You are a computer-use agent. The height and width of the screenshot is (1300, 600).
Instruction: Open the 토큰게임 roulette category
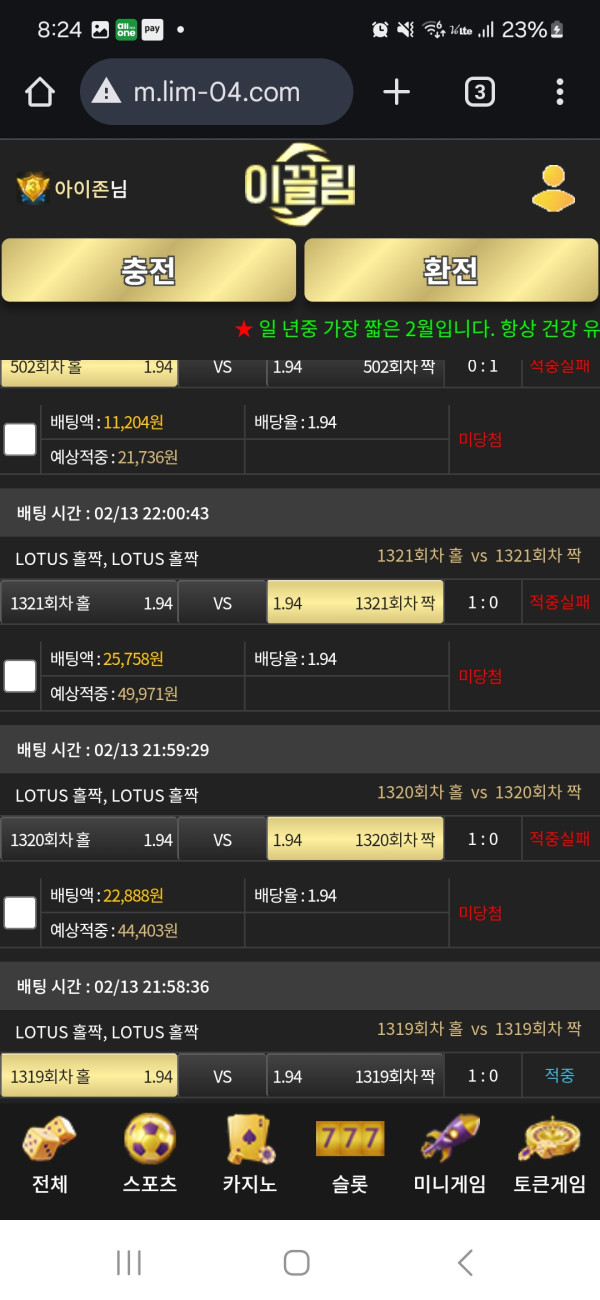550,1155
